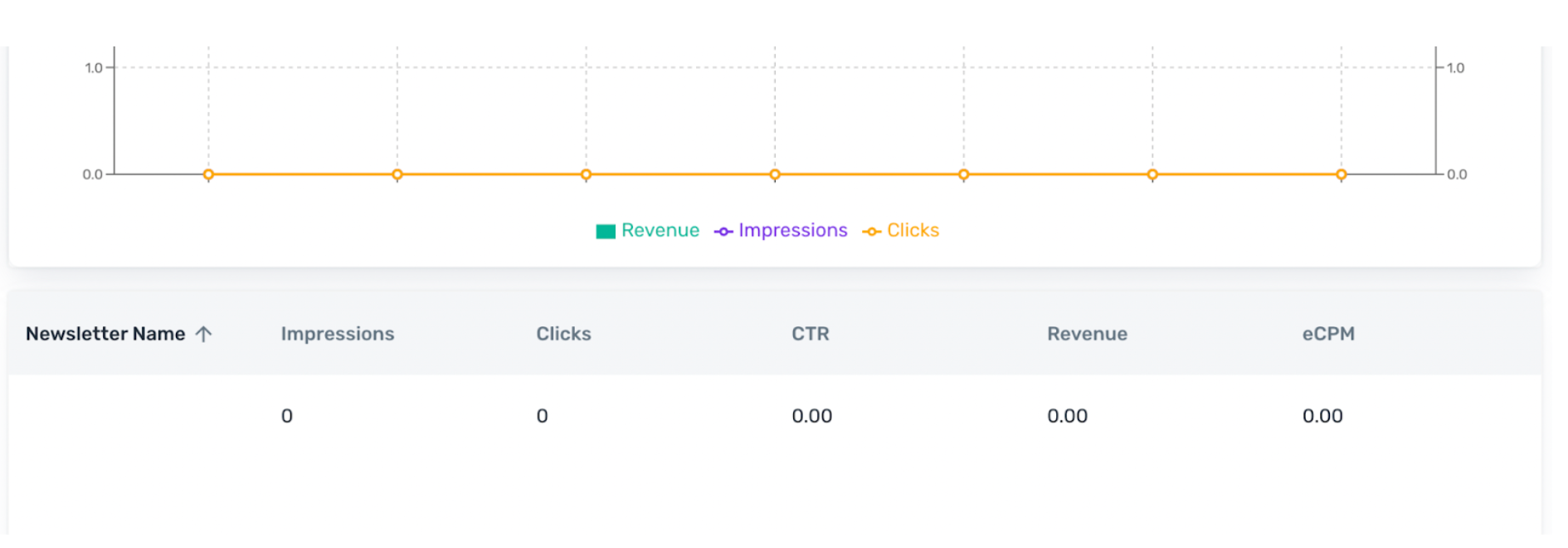1568x548 pixels.
Task: Toggle the Revenue series in the chart legend
Action: 648,231
